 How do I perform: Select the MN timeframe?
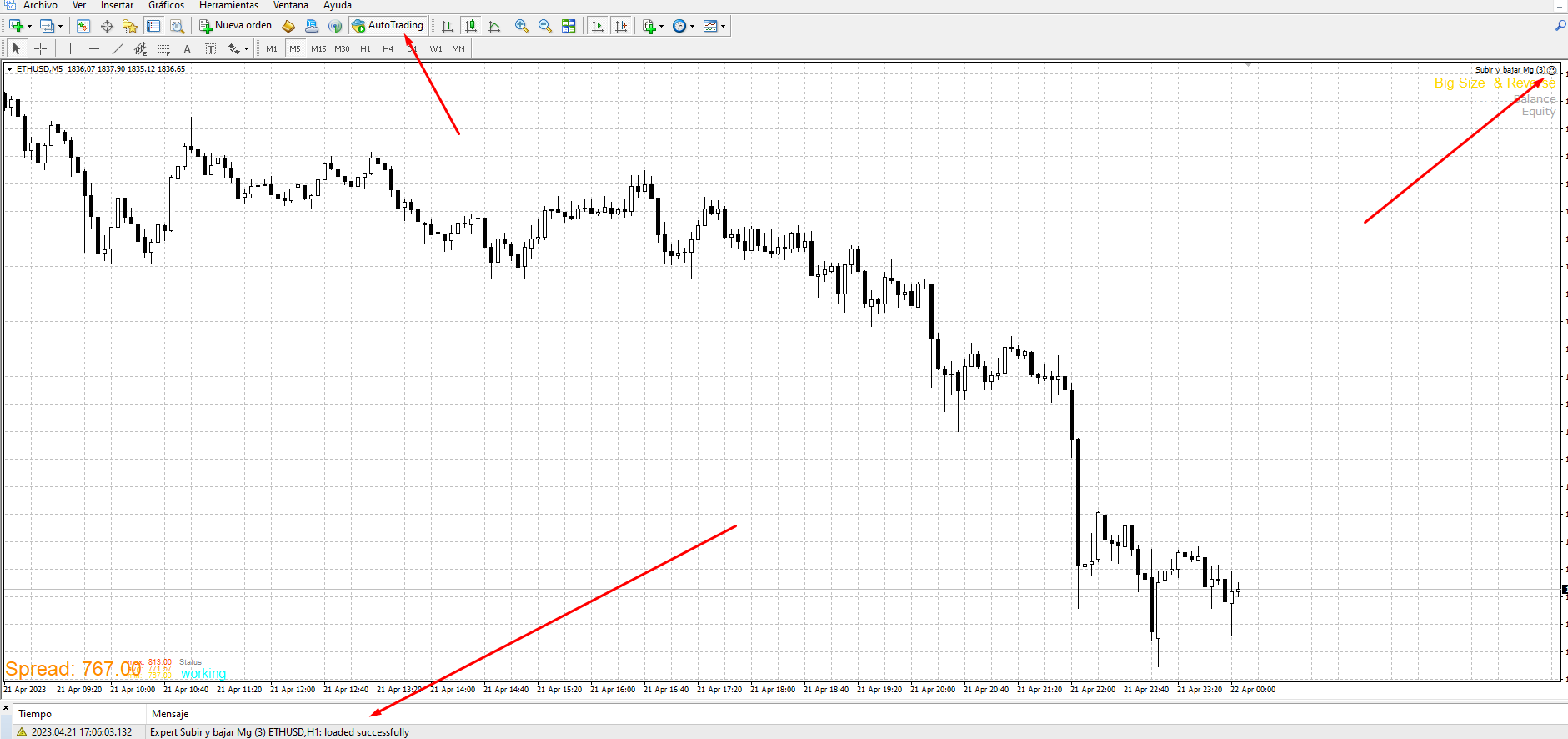(458, 48)
